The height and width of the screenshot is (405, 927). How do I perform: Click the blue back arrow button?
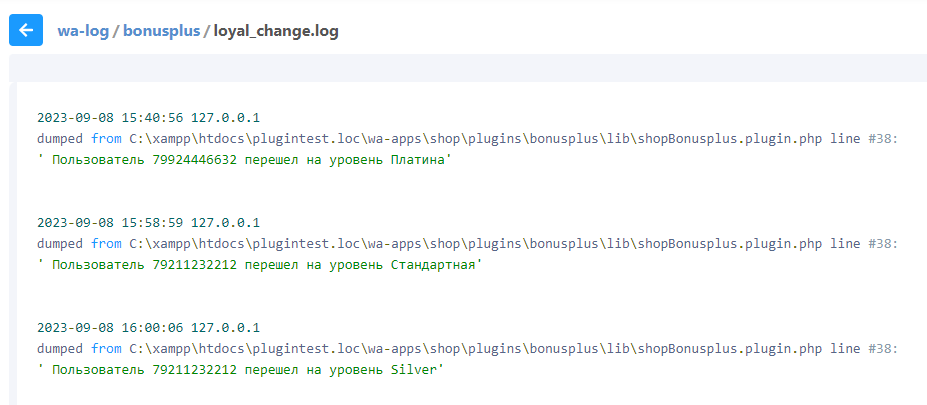pos(26,30)
